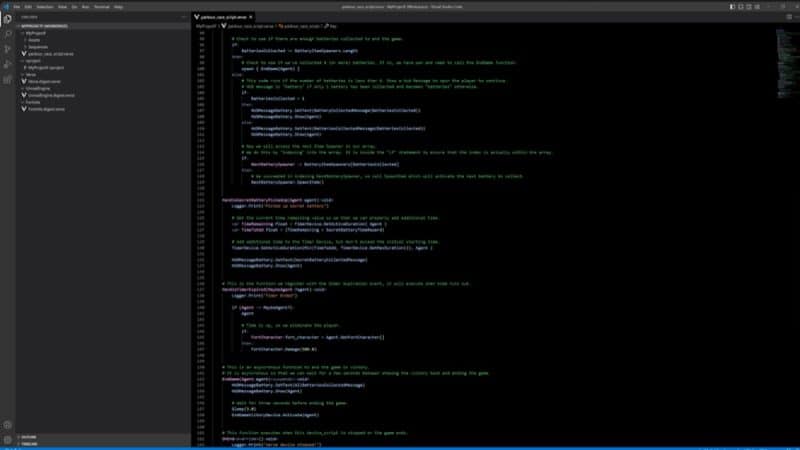Expand the Assets folder

(x=103, y=40)
